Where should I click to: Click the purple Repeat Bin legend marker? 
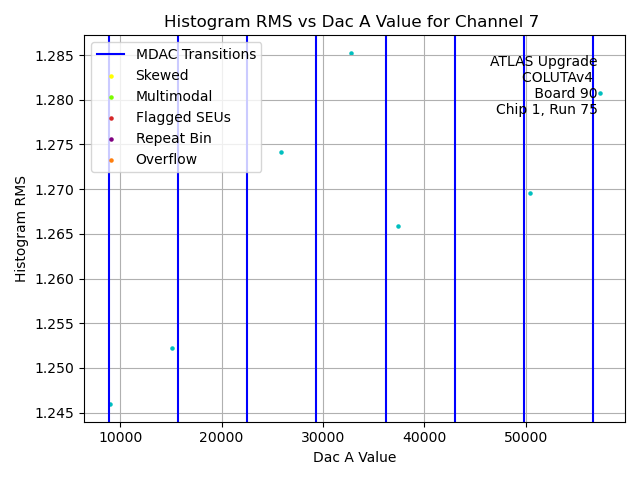pos(111,139)
